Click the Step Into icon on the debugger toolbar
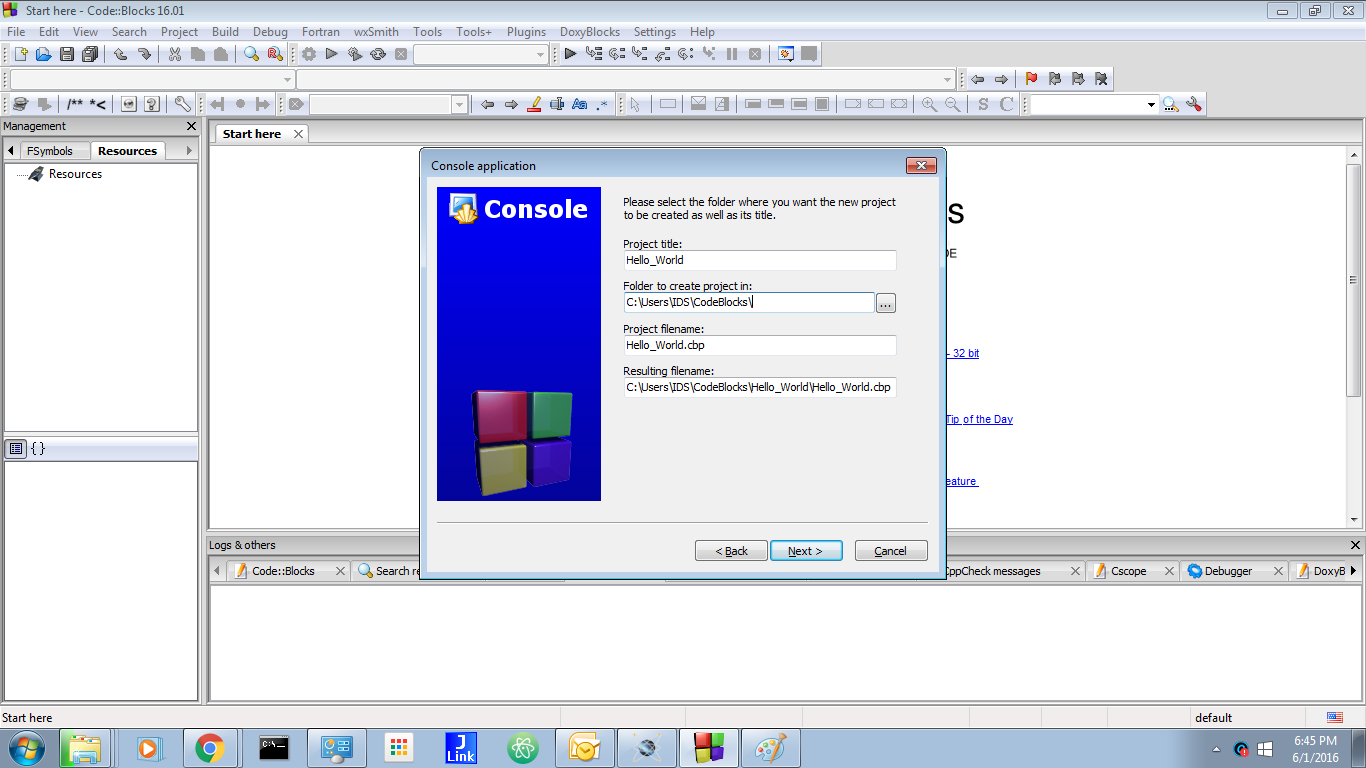This screenshot has width=1366, height=768. (639, 55)
